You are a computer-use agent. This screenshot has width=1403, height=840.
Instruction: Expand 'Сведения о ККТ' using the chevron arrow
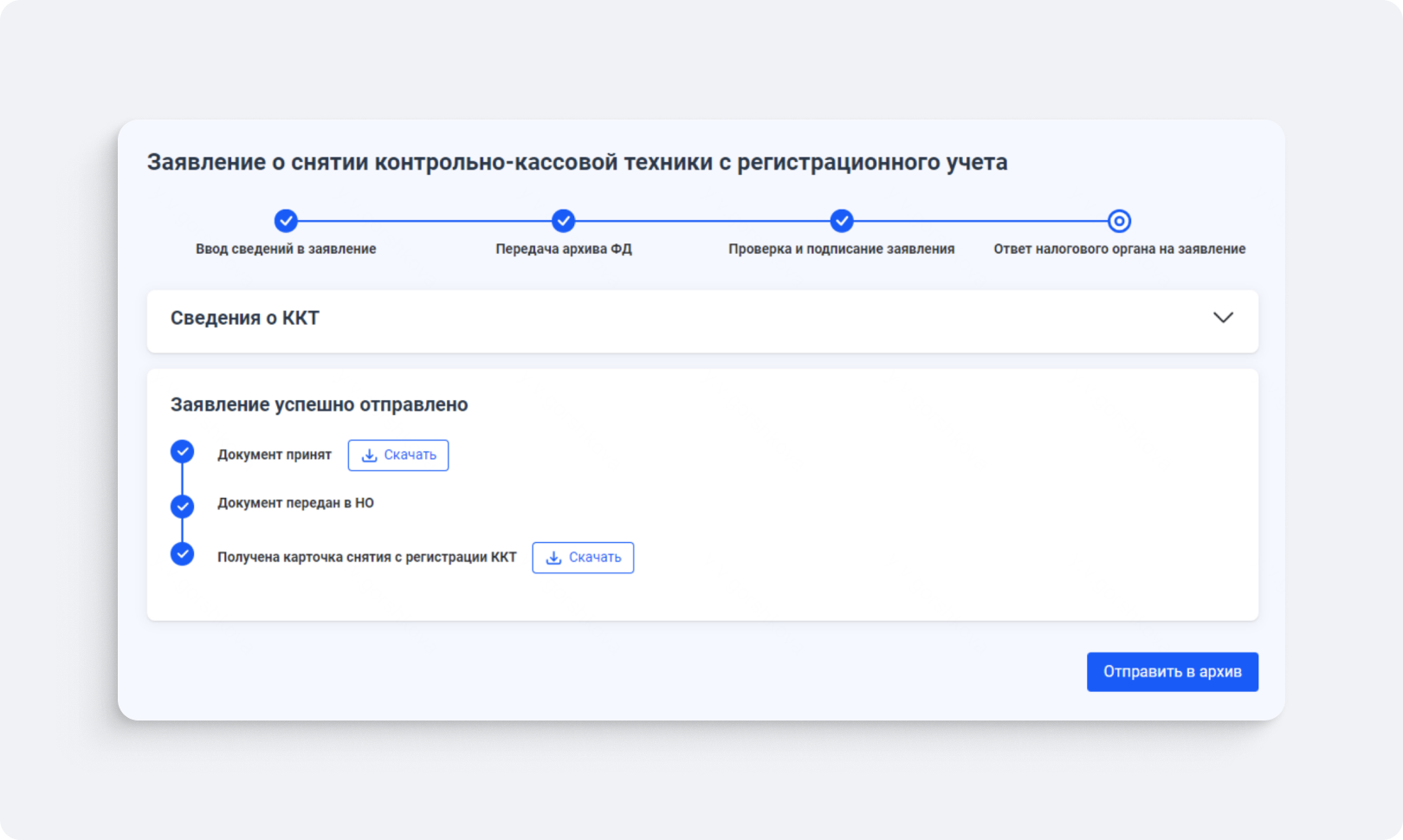coord(1223,318)
